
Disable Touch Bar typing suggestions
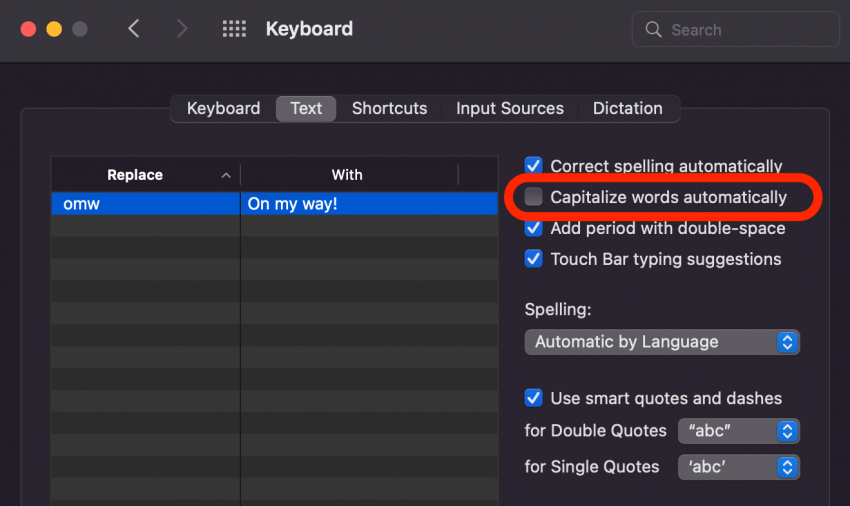click(533, 259)
